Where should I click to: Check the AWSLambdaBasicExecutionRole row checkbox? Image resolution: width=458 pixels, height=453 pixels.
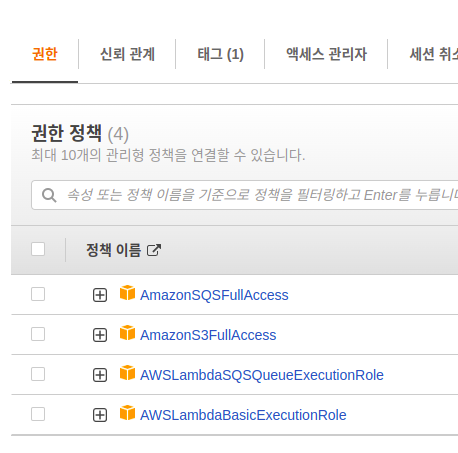[38, 414]
